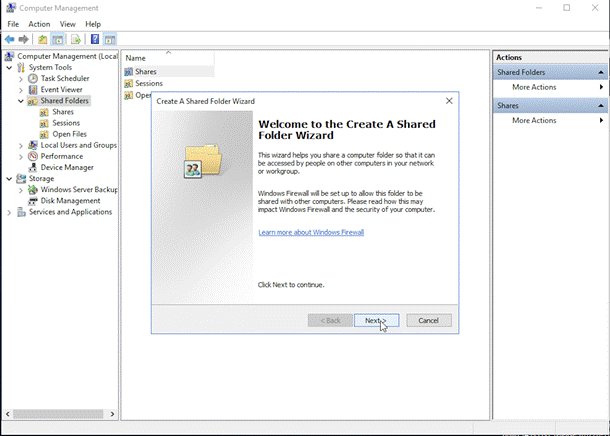Image resolution: width=610 pixels, height=436 pixels.
Task: Click the blue Help toolbar icon
Action: pos(95,39)
